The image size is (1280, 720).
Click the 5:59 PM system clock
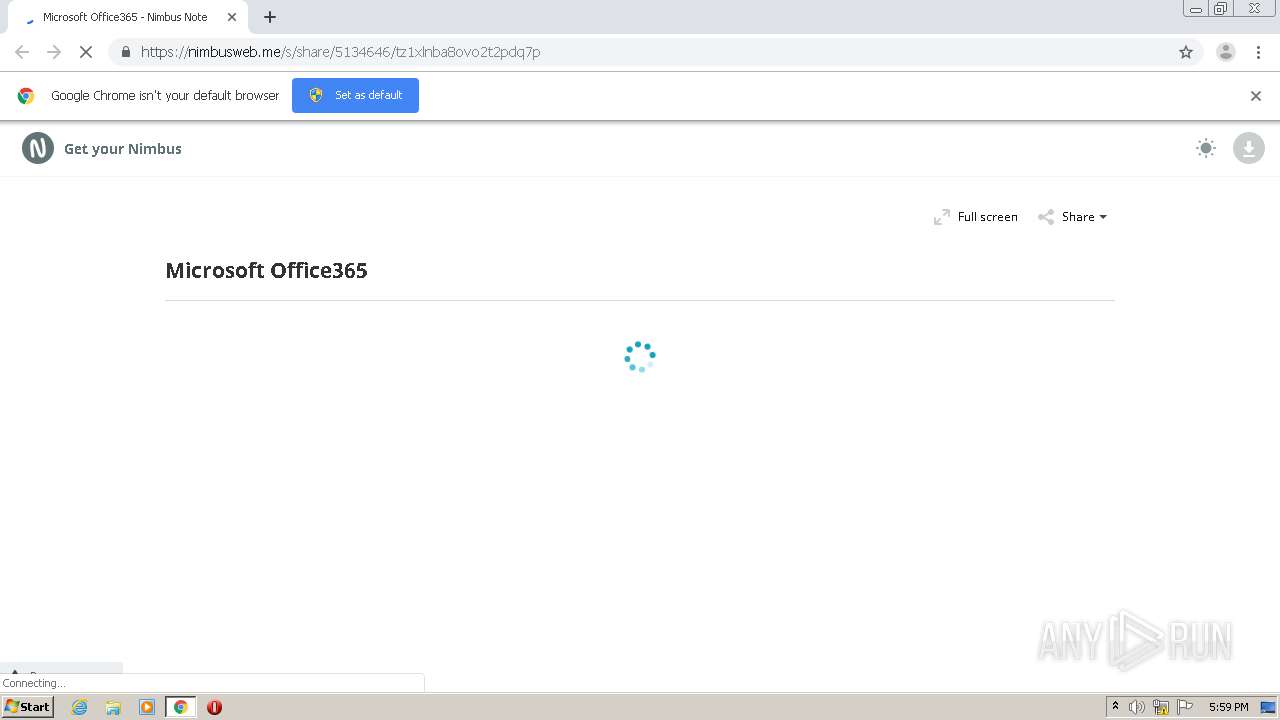[x=1229, y=707]
